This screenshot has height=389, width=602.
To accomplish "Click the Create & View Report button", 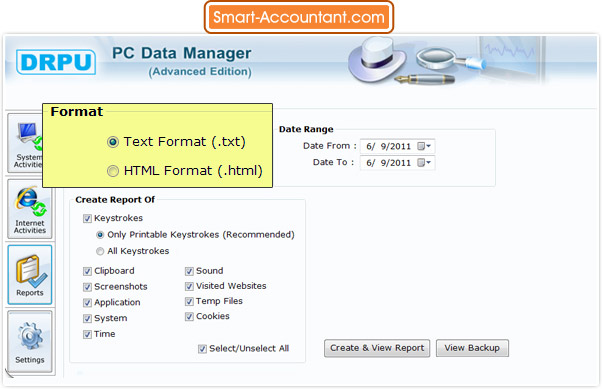I will point(377,348).
